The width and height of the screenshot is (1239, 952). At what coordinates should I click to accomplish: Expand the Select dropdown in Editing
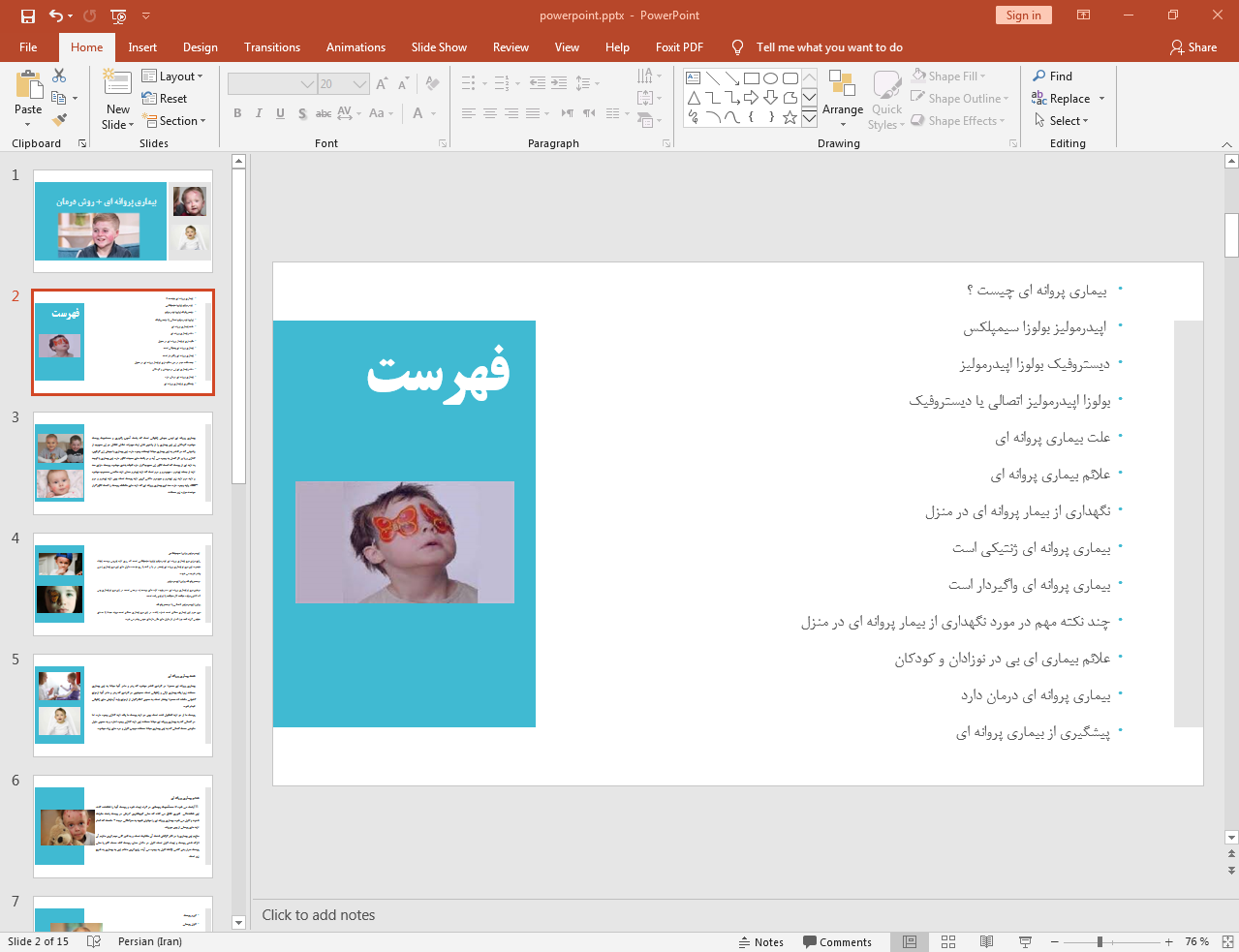pos(1062,121)
